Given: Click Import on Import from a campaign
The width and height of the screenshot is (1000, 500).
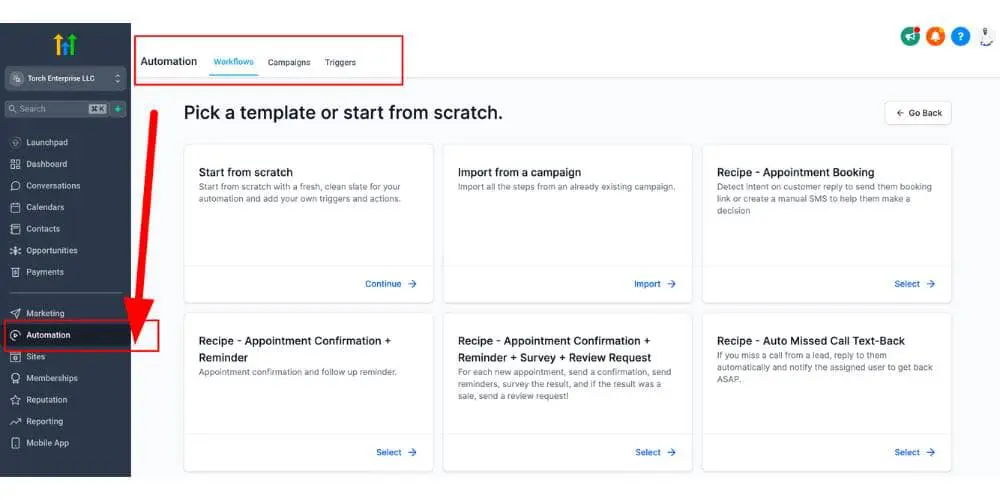Looking at the screenshot, I should coord(654,284).
